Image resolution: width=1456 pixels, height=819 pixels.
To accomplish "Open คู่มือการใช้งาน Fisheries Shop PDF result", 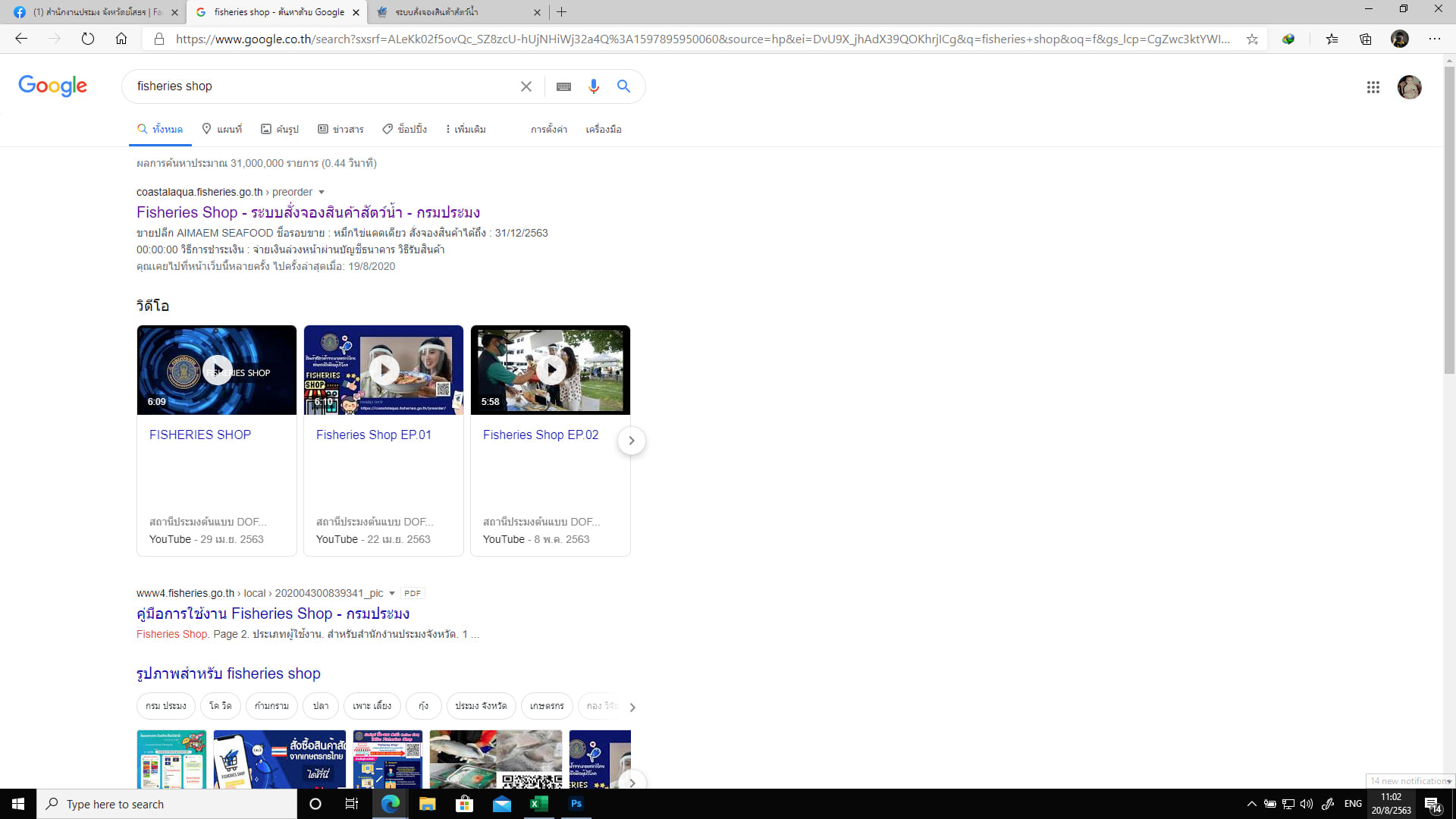I will point(273,614).
